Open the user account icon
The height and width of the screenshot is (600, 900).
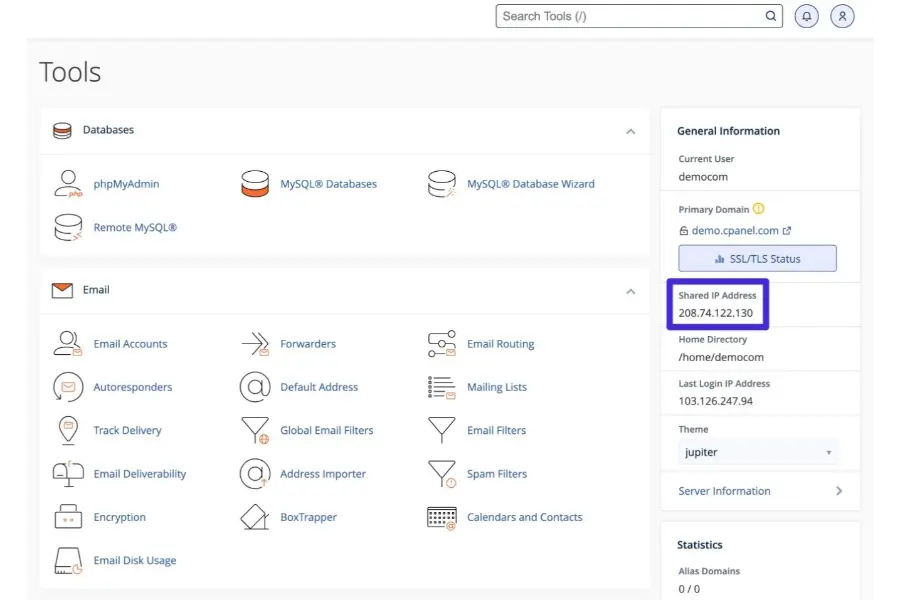842,16
